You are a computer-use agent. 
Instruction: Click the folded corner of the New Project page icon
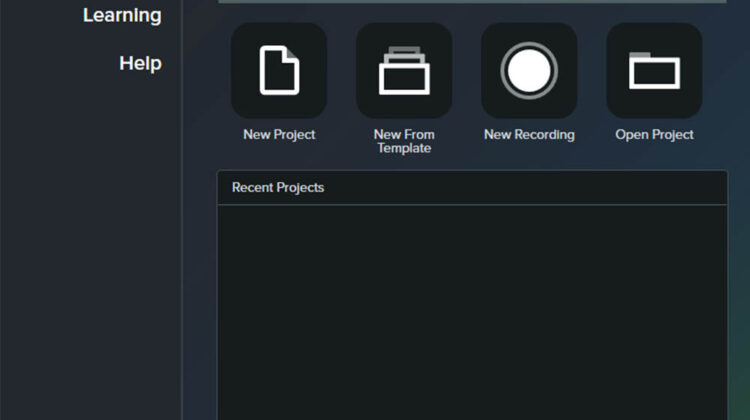[x=292, y=53]
